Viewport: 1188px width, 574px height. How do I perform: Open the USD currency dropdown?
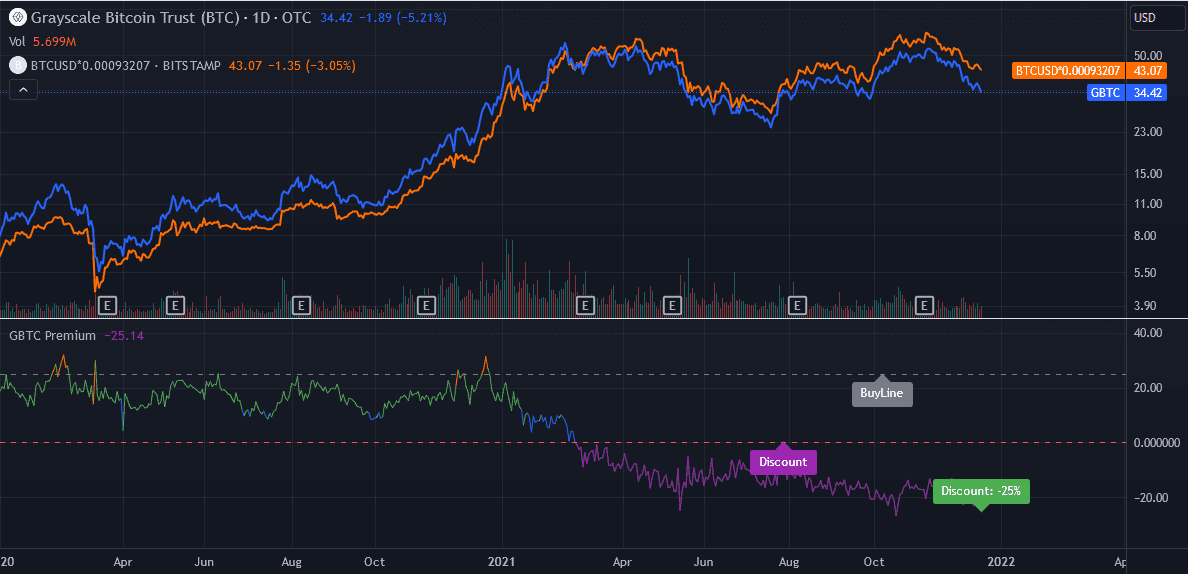click(1157, 18)
